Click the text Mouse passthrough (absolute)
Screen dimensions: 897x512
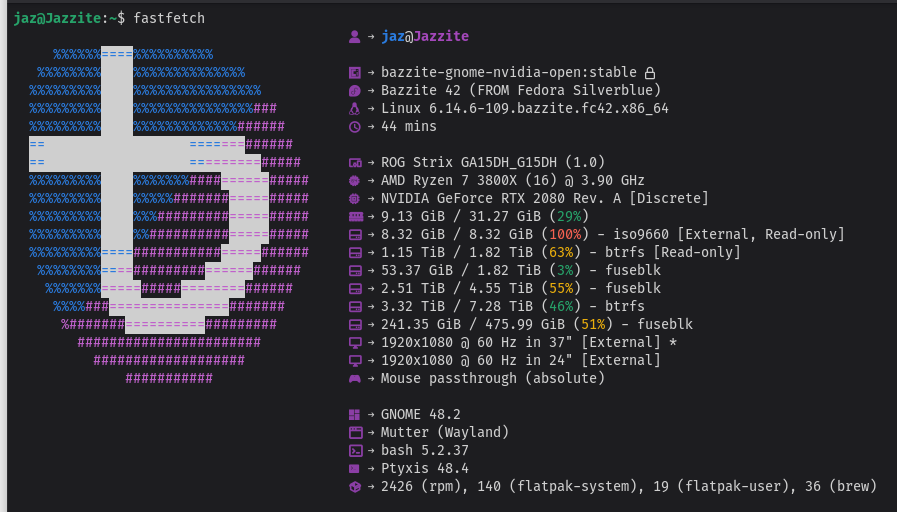coord(493,379)
